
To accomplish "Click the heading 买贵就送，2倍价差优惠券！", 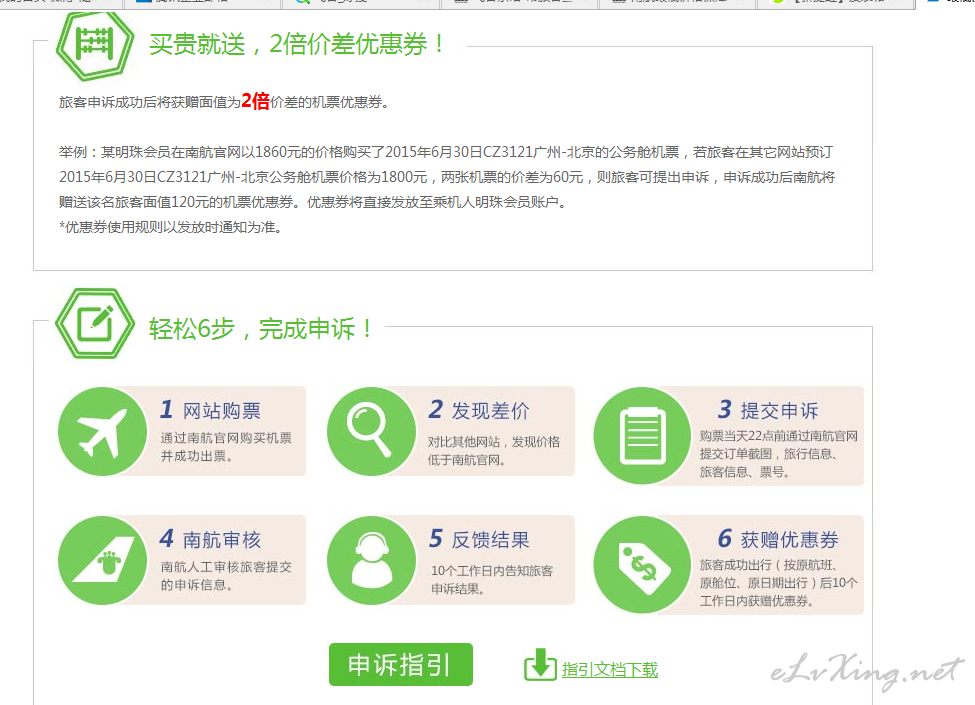I will 297,44.
